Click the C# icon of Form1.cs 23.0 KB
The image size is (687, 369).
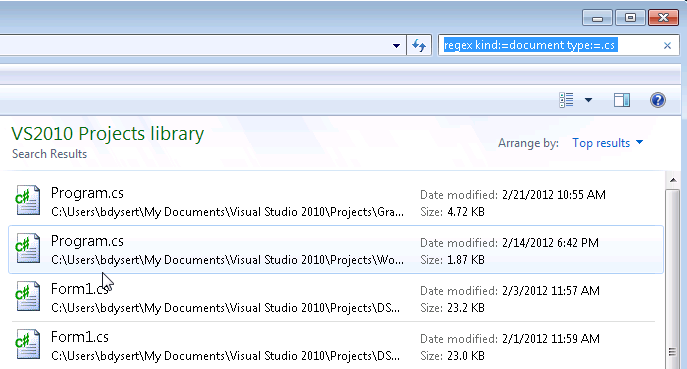point(28,344)
